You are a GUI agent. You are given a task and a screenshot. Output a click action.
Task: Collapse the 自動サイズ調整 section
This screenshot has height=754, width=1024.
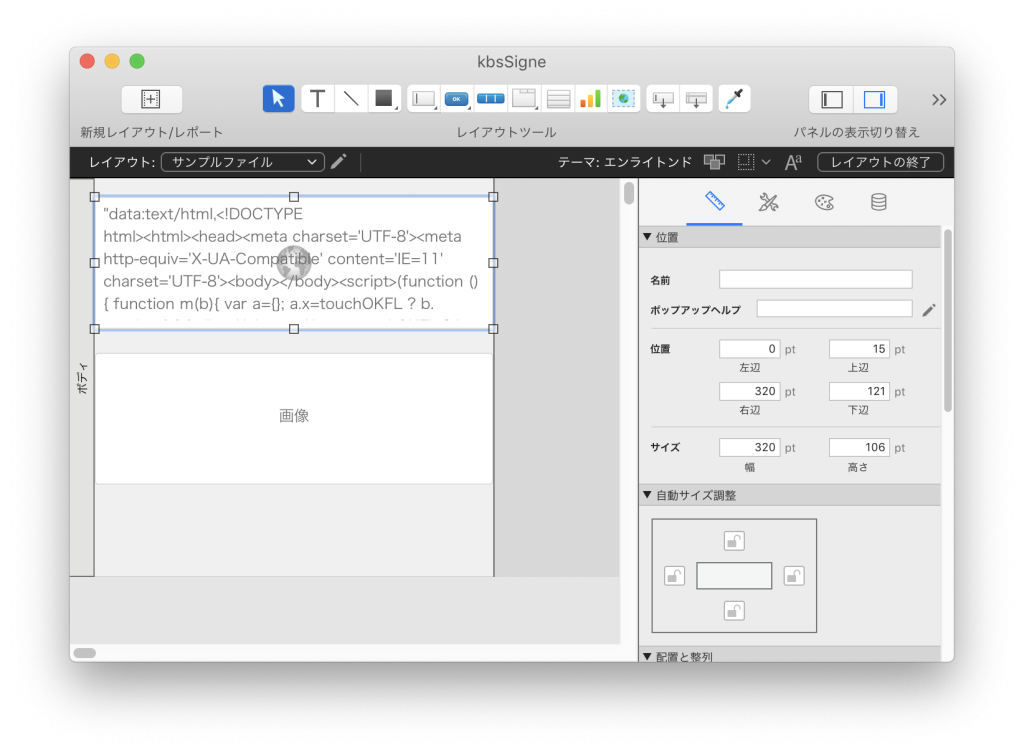point(647,495)
